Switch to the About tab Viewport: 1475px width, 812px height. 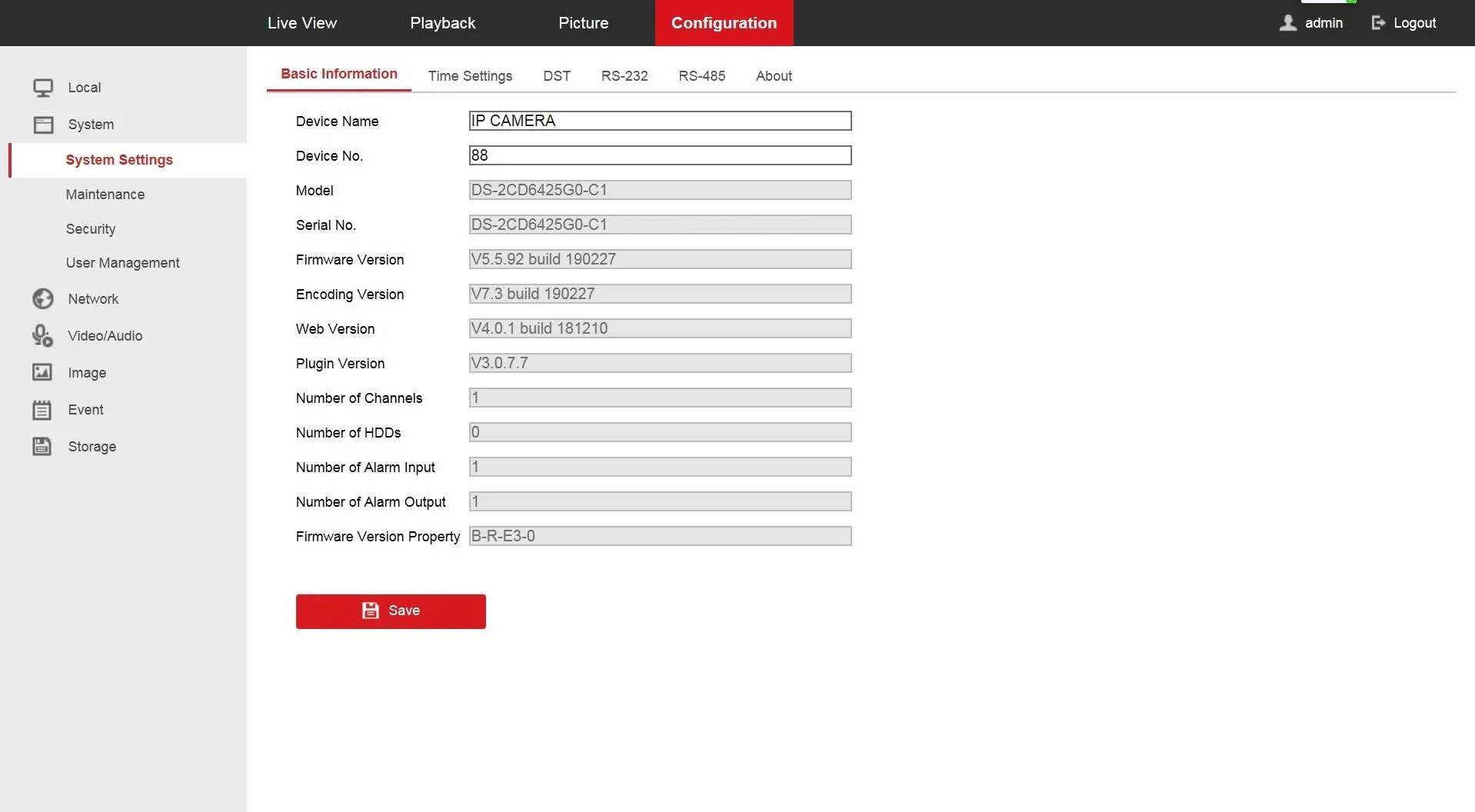[x=774, y=76]
